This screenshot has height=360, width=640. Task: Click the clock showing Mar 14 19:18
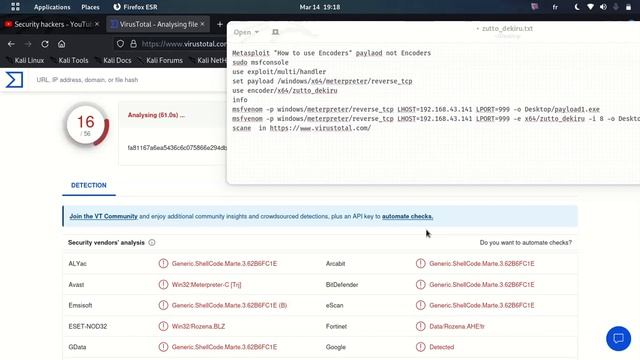pos(320,7)
